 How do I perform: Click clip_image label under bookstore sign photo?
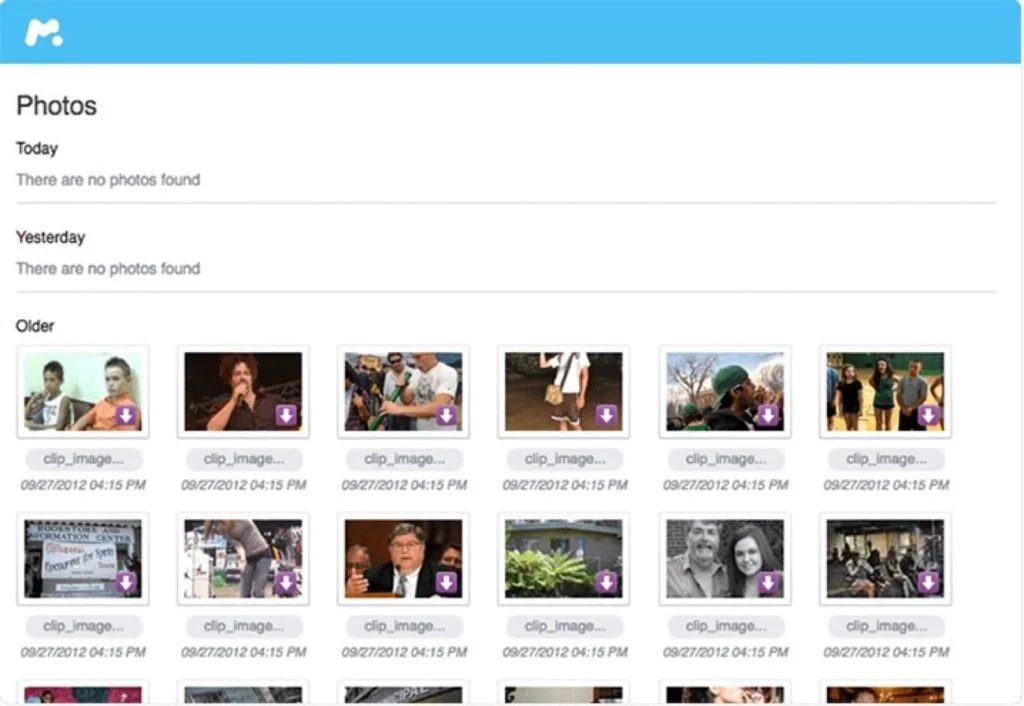coord(83,626)
